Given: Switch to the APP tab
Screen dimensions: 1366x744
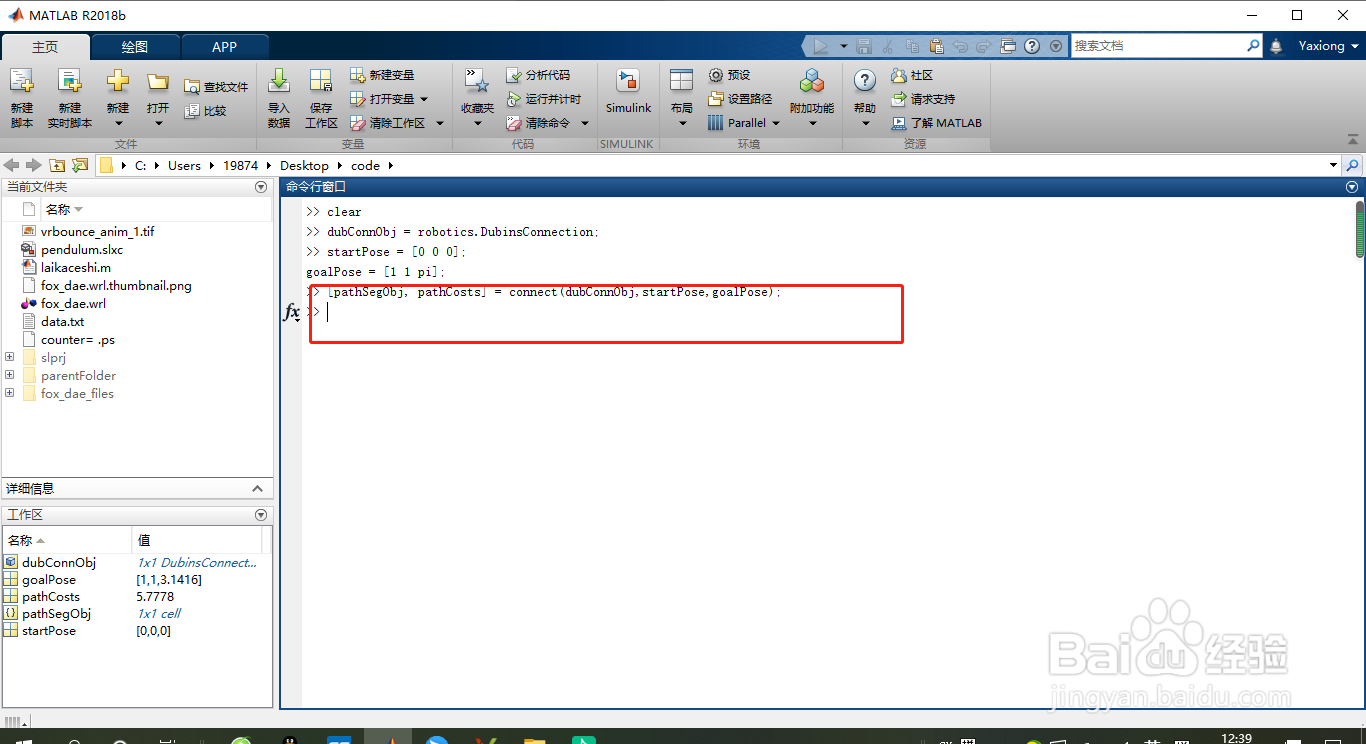Looking at the screenshot, I should pos(225,47).
